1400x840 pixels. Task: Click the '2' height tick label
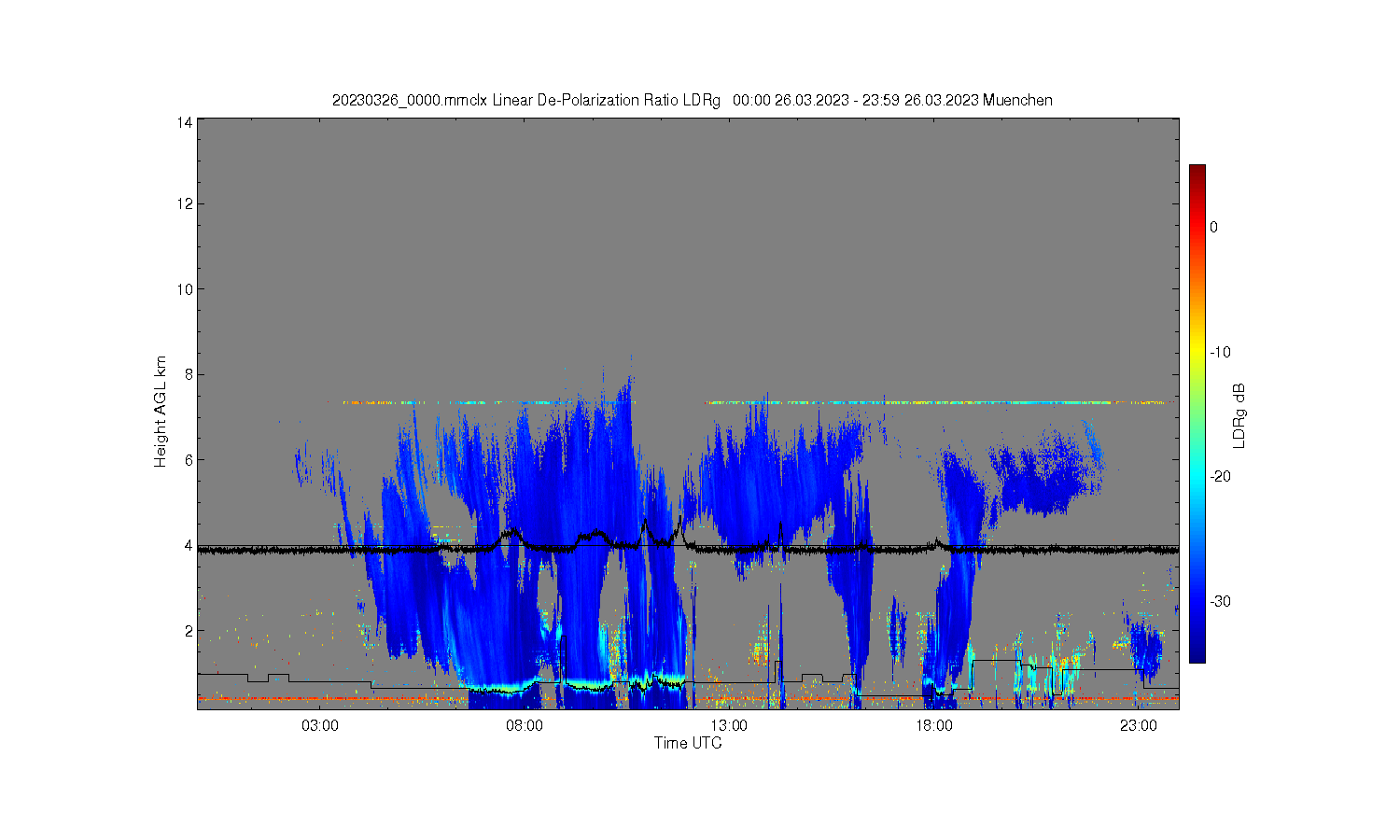point(189,631)
